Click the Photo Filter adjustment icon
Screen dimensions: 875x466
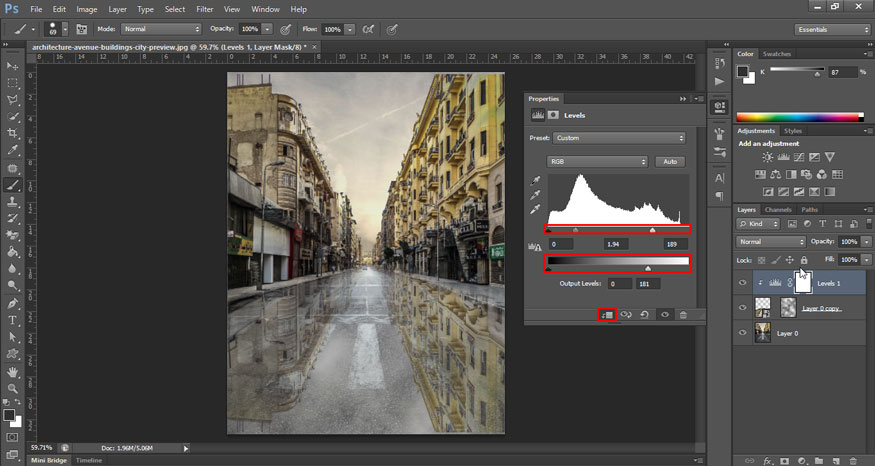(x=806, y=175)
